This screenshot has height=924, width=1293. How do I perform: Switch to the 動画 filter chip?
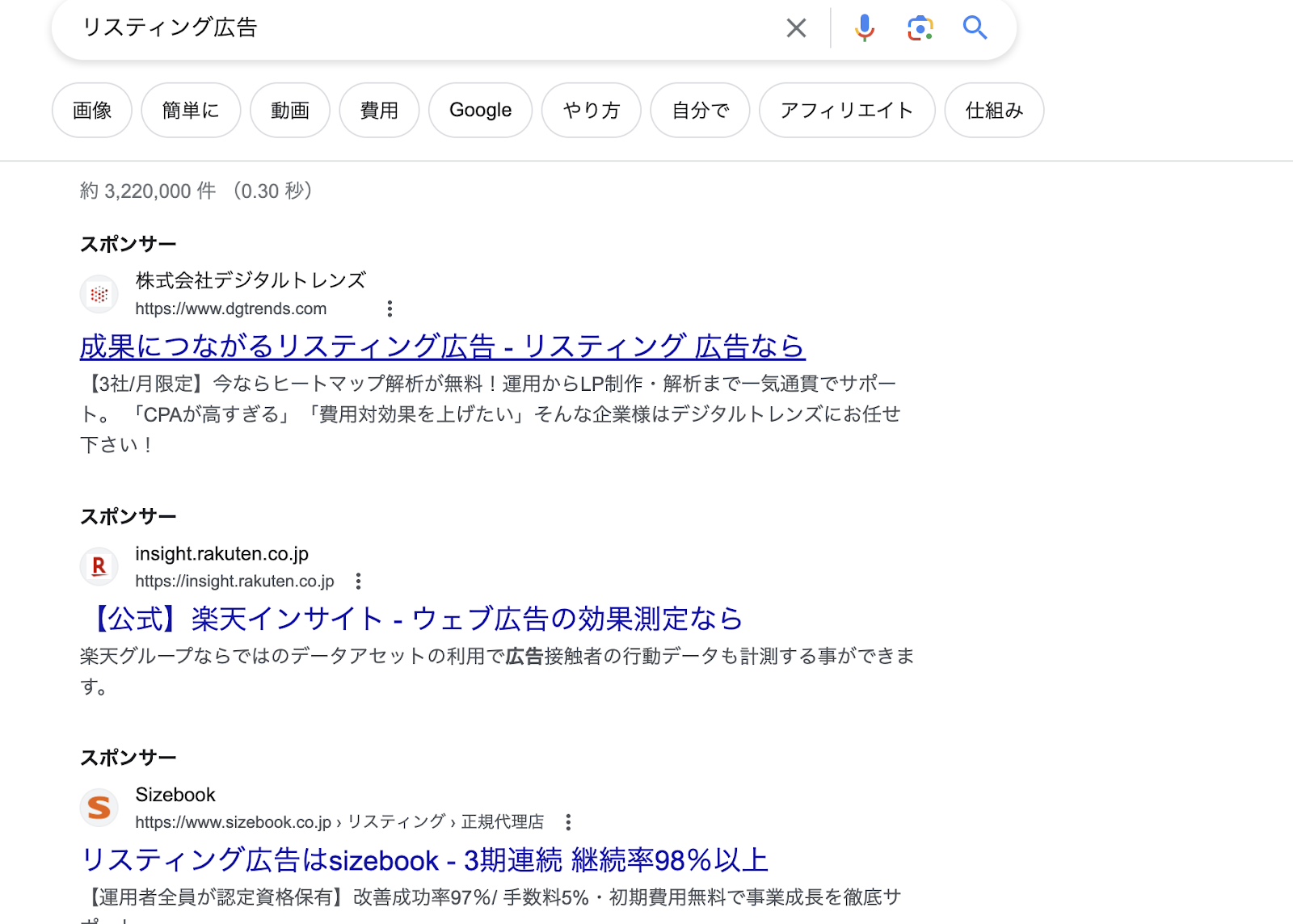pos(290,110)
